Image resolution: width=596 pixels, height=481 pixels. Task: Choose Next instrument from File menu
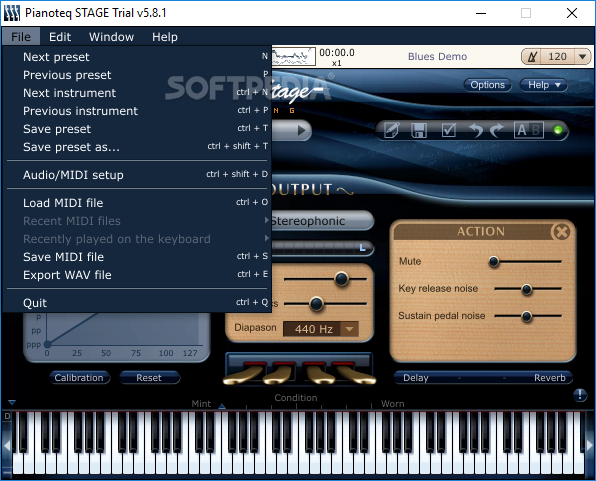point(137,93)
